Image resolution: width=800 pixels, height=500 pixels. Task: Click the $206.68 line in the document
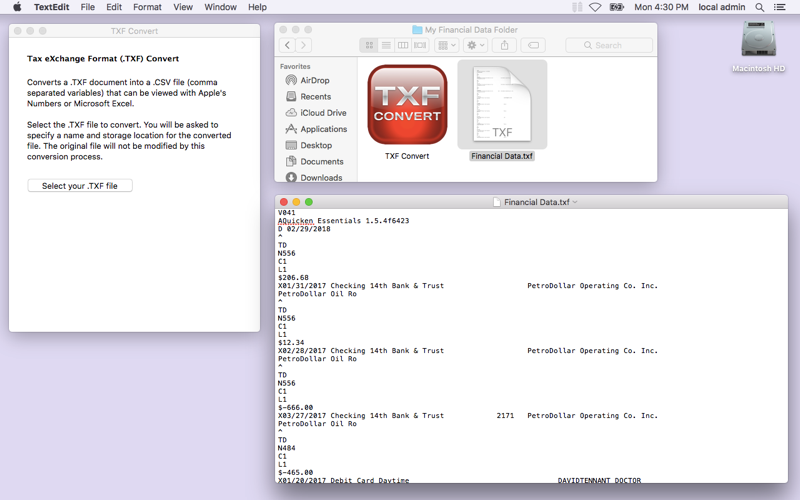[x=293, y=278]
